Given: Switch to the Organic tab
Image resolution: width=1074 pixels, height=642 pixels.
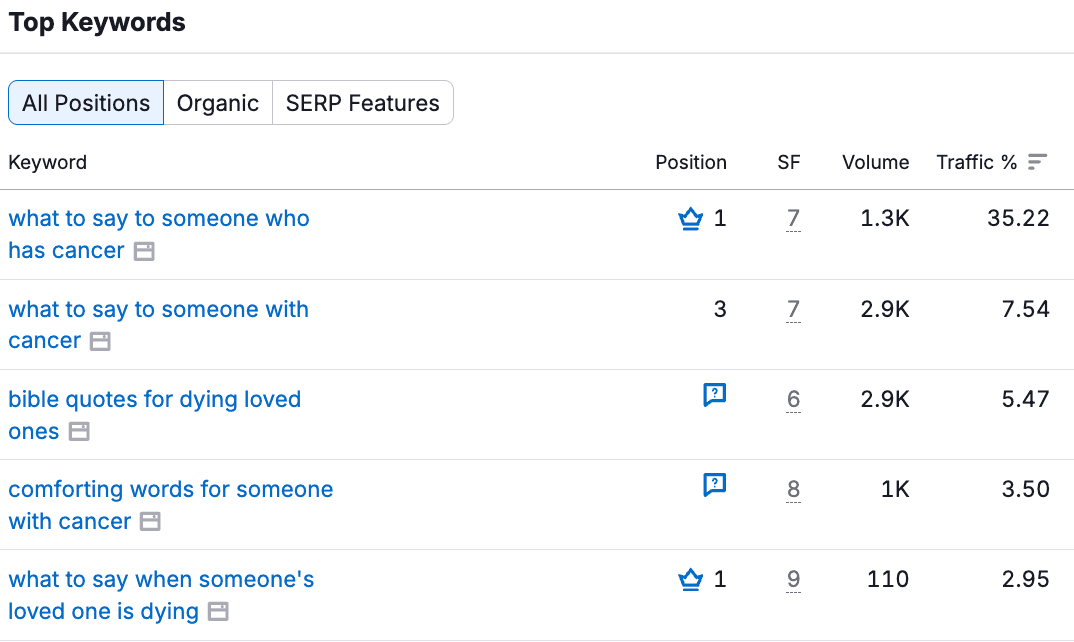Looking at the screenshot, I should click(x=217, y=102).
